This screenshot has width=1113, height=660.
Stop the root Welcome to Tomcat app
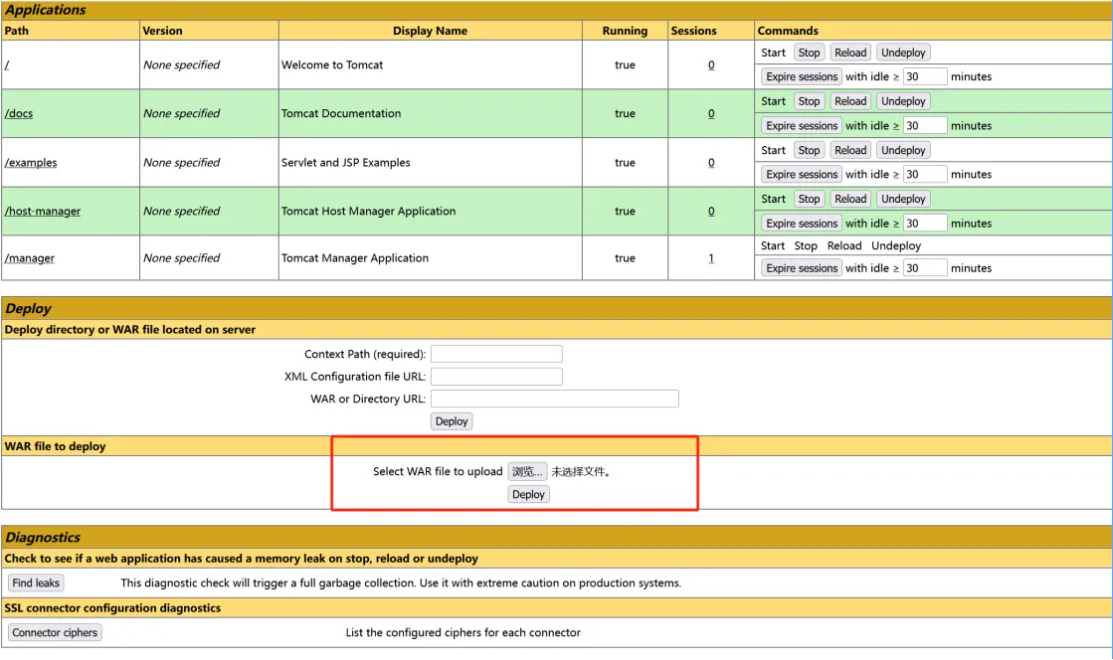pos(808,53)
